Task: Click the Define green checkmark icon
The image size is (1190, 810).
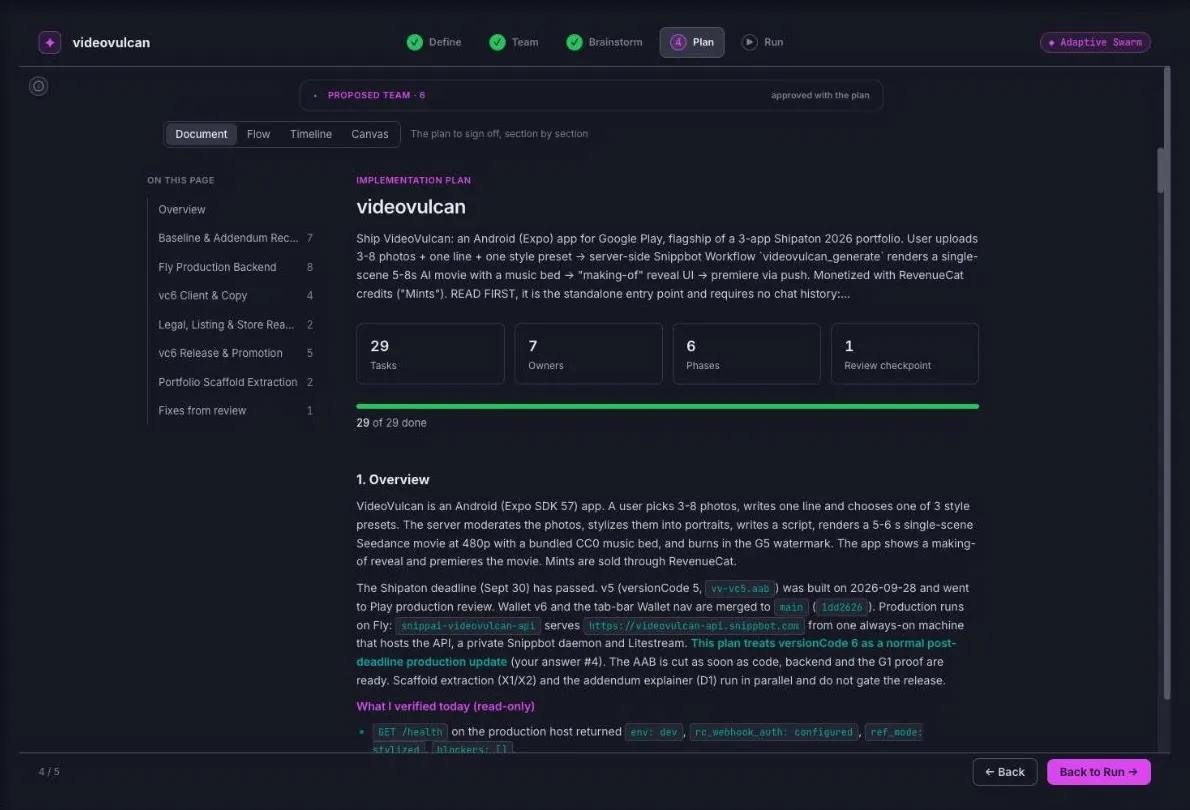Action: 414,43
